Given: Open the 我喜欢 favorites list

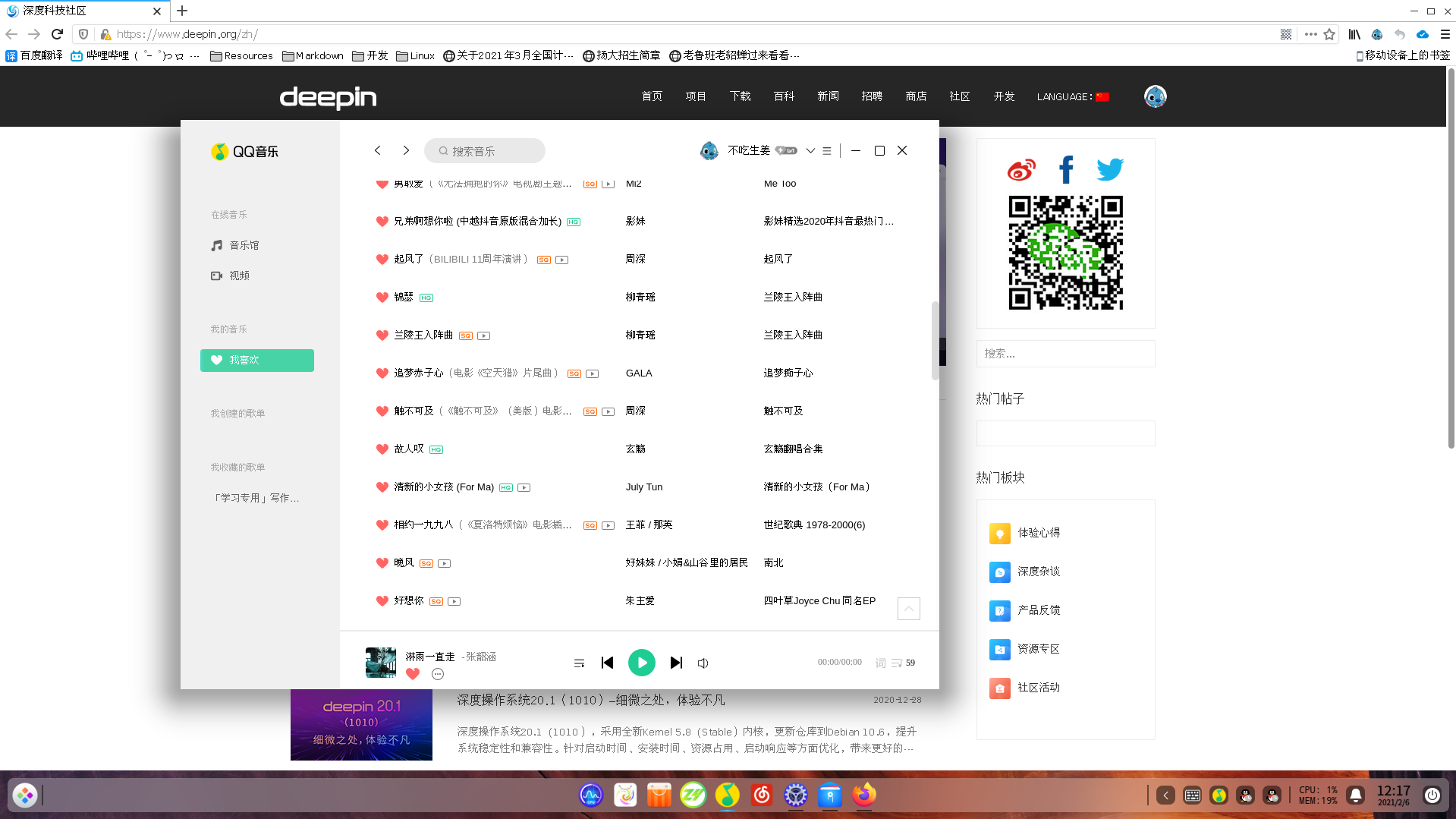Looking at the screenshot, I should (257, 361).
